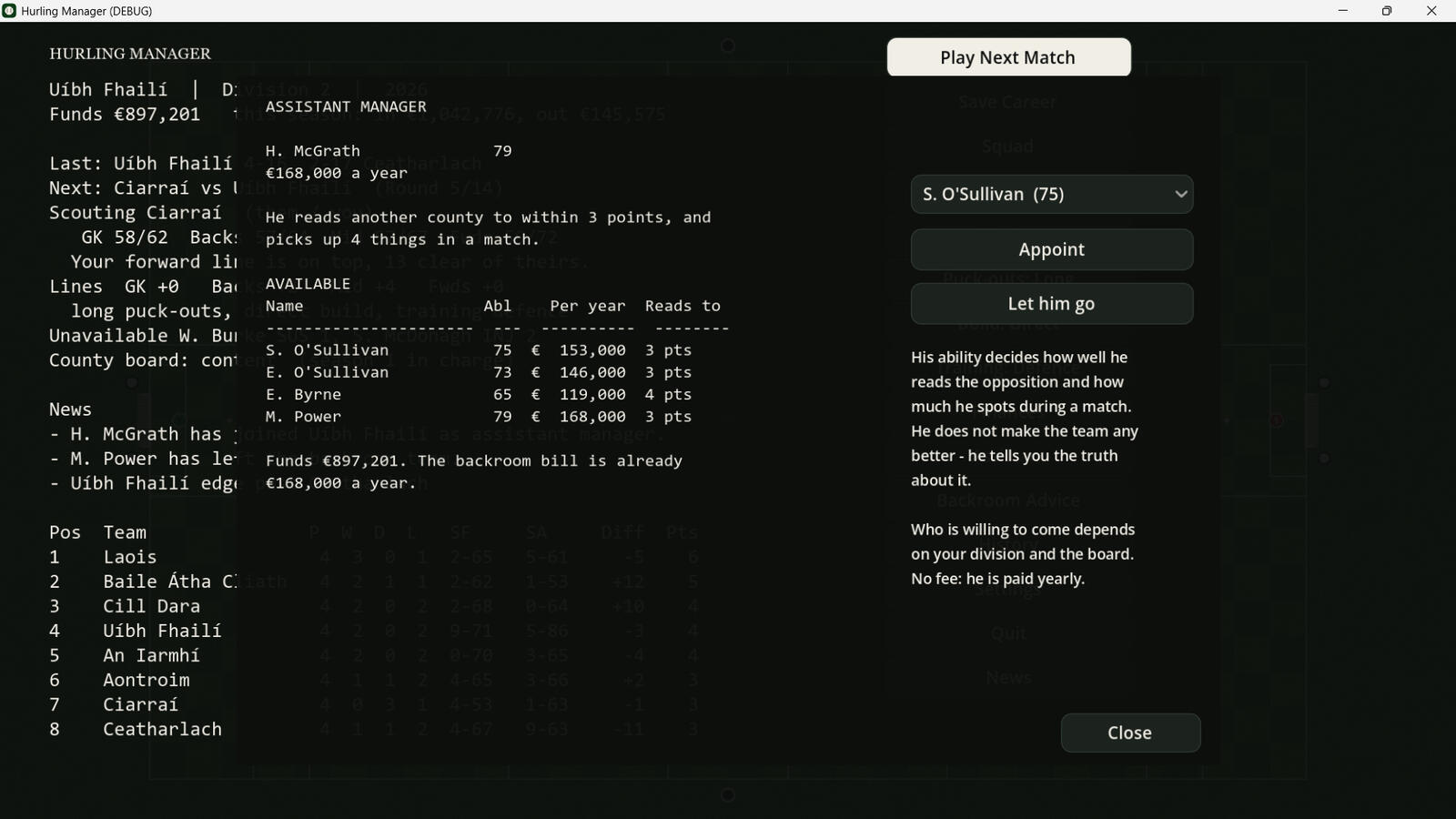Click the Abl column header

tap(498, 306)
